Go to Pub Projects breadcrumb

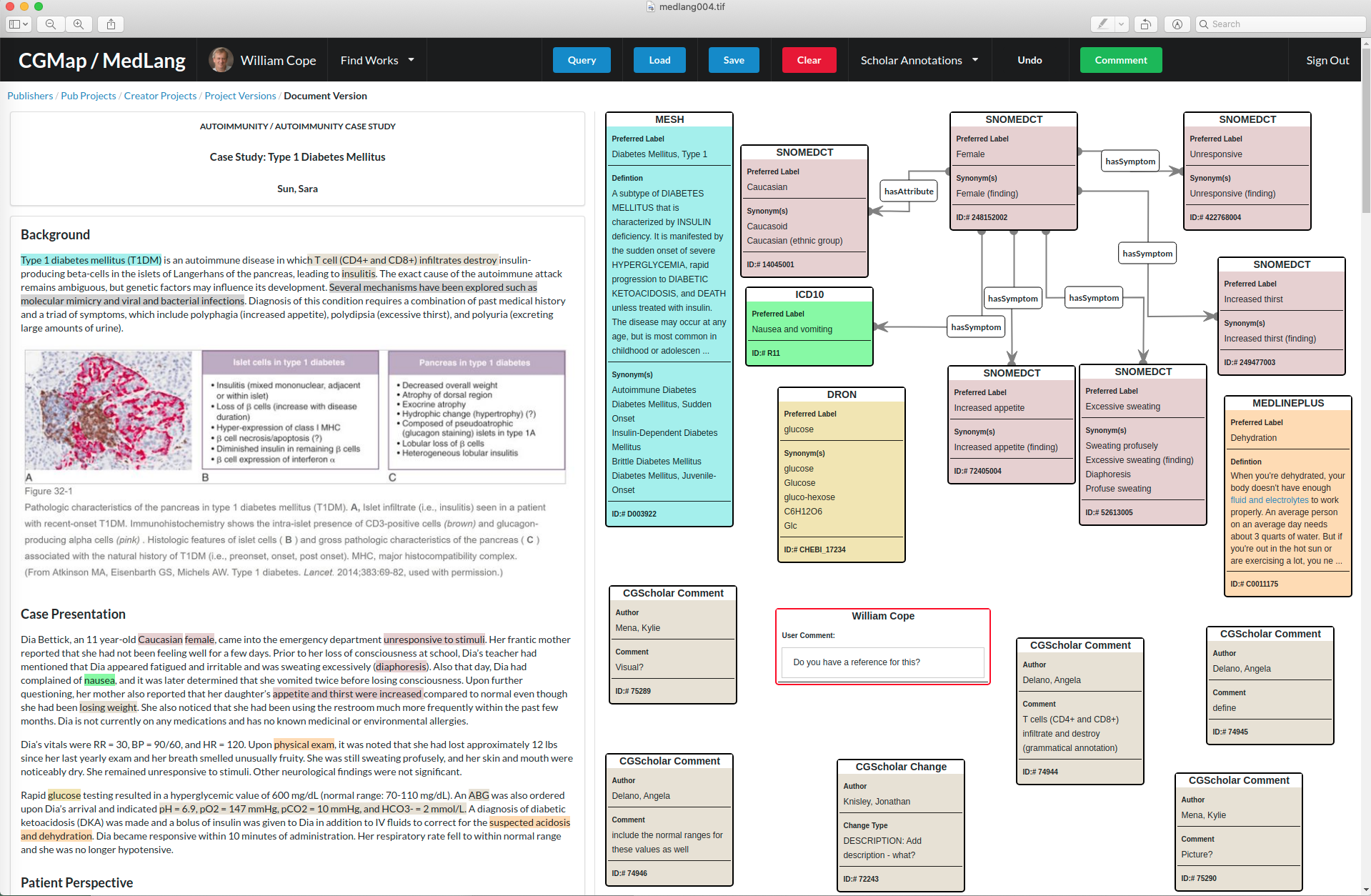click(x=89, y=96)
